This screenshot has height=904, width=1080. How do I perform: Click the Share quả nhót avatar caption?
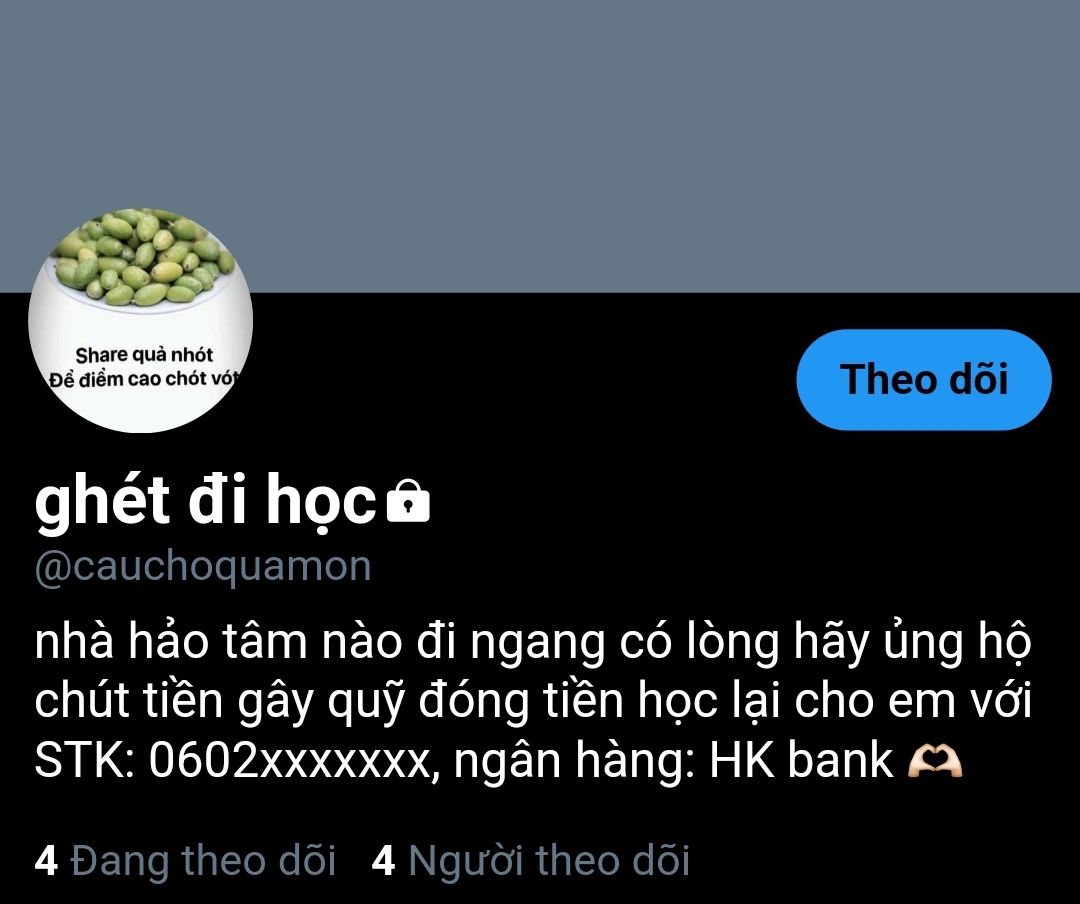144,355
